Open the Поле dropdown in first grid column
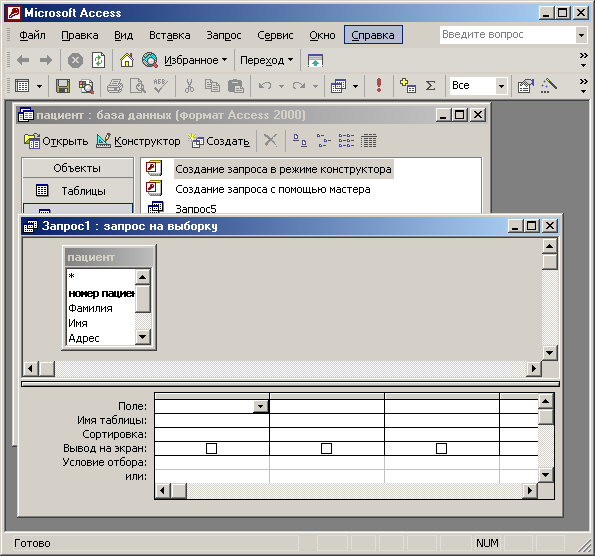The width and height of the screenshot is (595, 556). (261, 406)
